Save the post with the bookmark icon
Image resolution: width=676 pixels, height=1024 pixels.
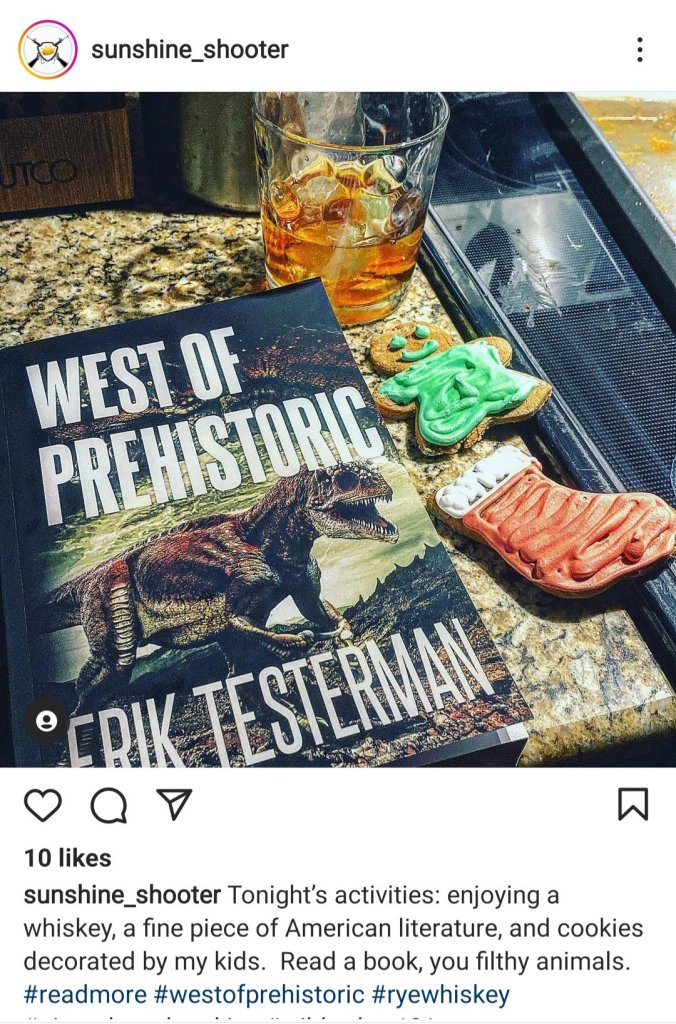pos(633,804)
